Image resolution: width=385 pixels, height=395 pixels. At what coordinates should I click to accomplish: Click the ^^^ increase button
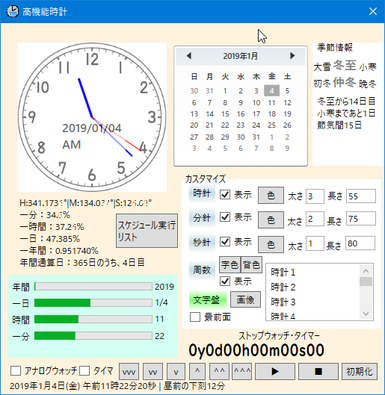[x=242, y=371]
